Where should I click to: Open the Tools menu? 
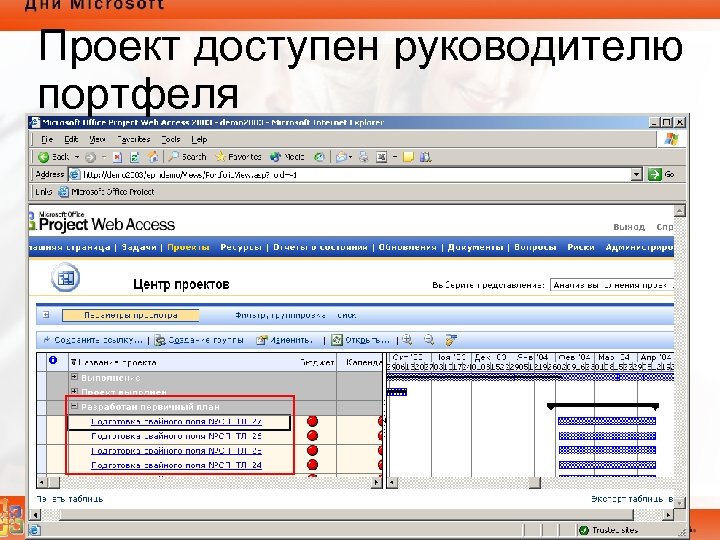170,139
